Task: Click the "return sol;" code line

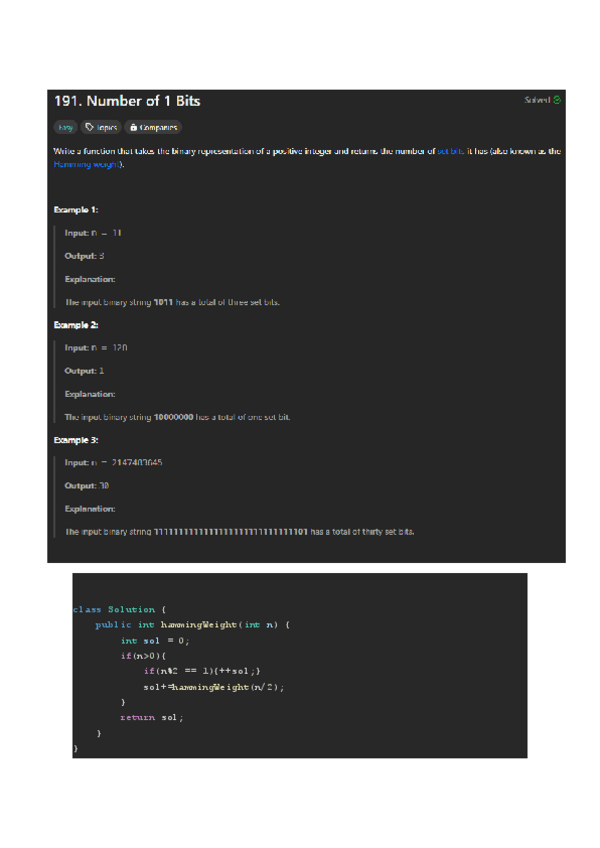Action: tap(152, 717)
